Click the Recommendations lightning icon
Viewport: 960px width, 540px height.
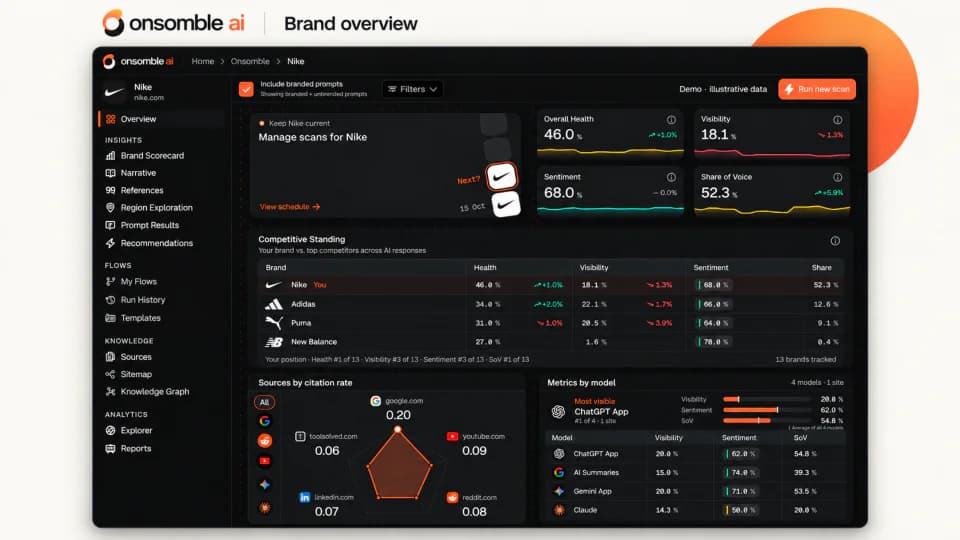(x=110, y=243)
